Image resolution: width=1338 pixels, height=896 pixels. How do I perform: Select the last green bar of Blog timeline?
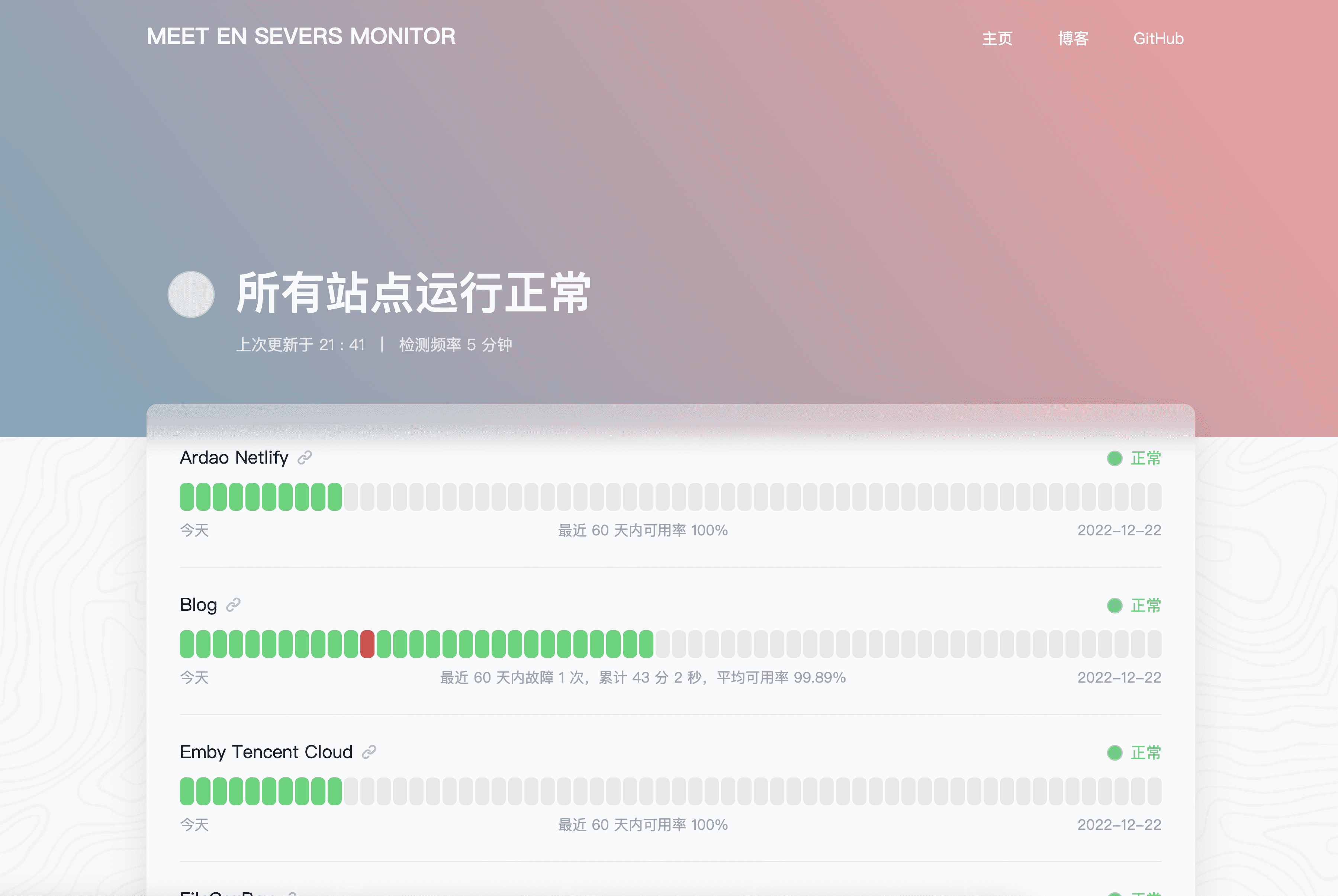click(646, 644)
